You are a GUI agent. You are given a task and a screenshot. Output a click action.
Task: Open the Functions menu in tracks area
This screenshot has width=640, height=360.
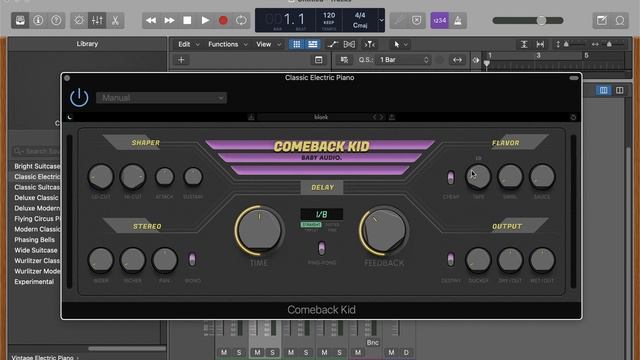click(227, 44)
